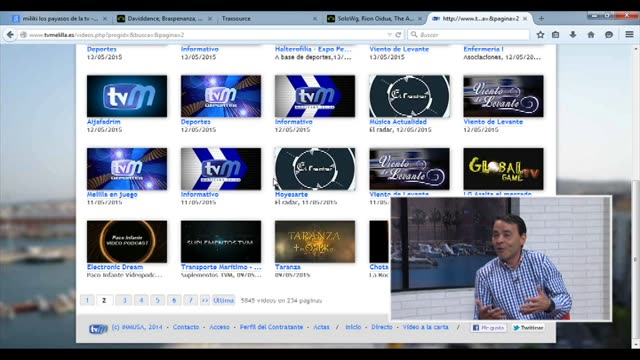Open the hamburger menu icon
640x360 pixels.
point(629,35)
